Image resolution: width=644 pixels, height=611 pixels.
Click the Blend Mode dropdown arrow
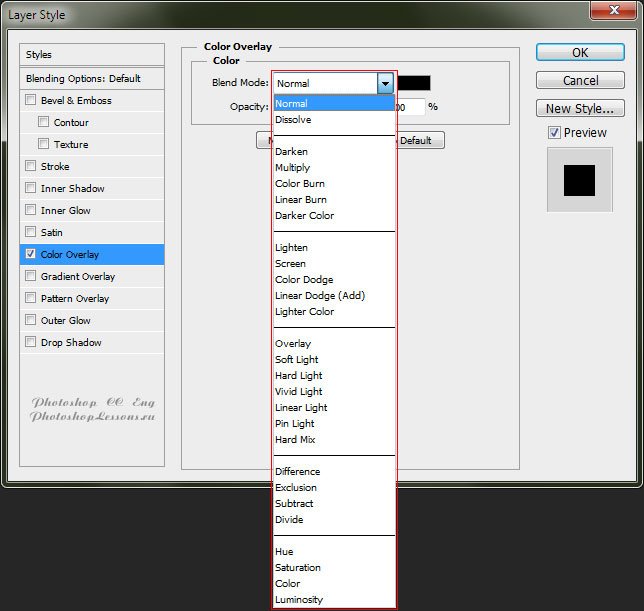[x=385, y=84]
